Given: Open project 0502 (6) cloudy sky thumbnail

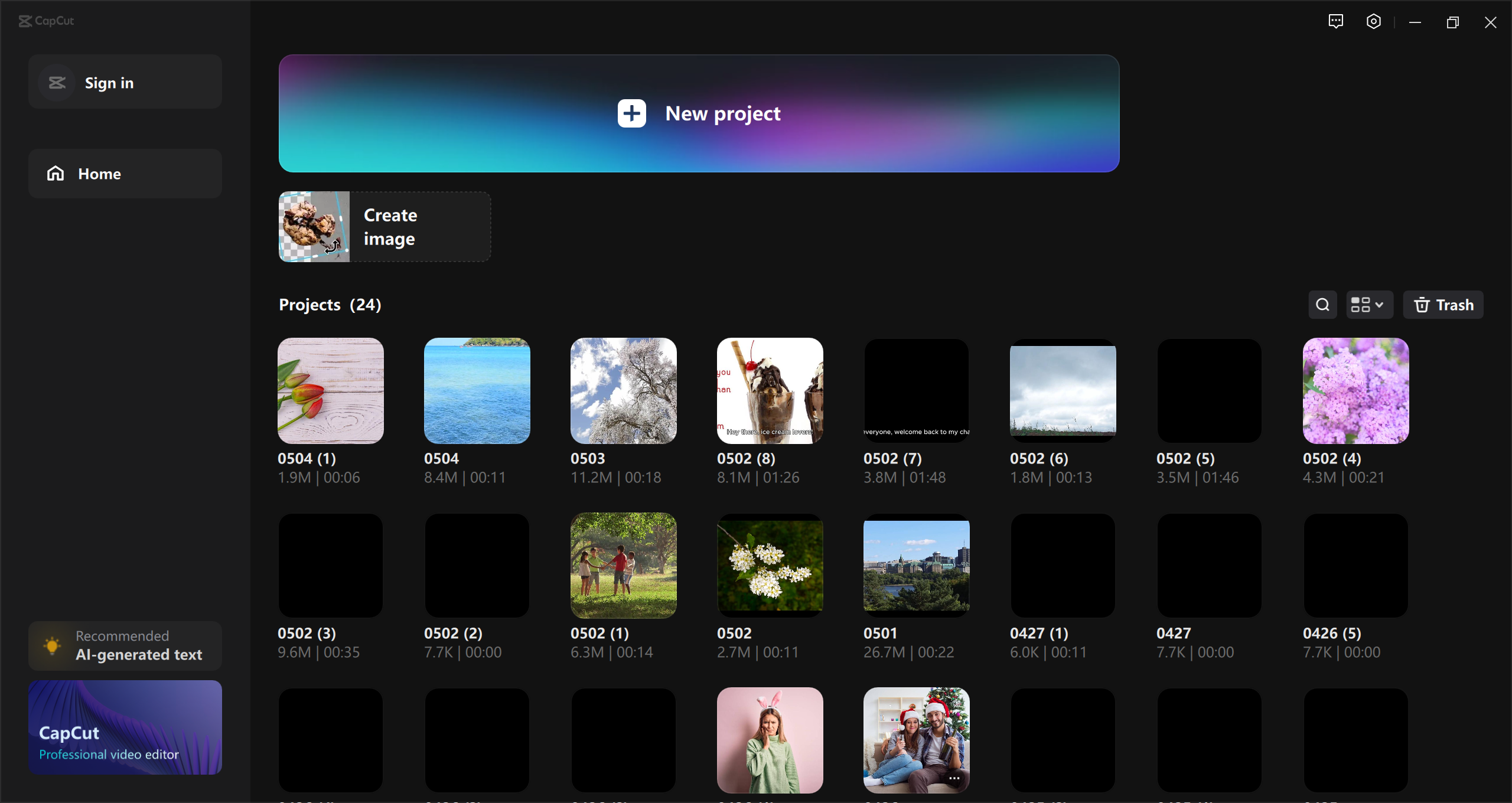Looking at the screenshot, I should point(1063,390).
